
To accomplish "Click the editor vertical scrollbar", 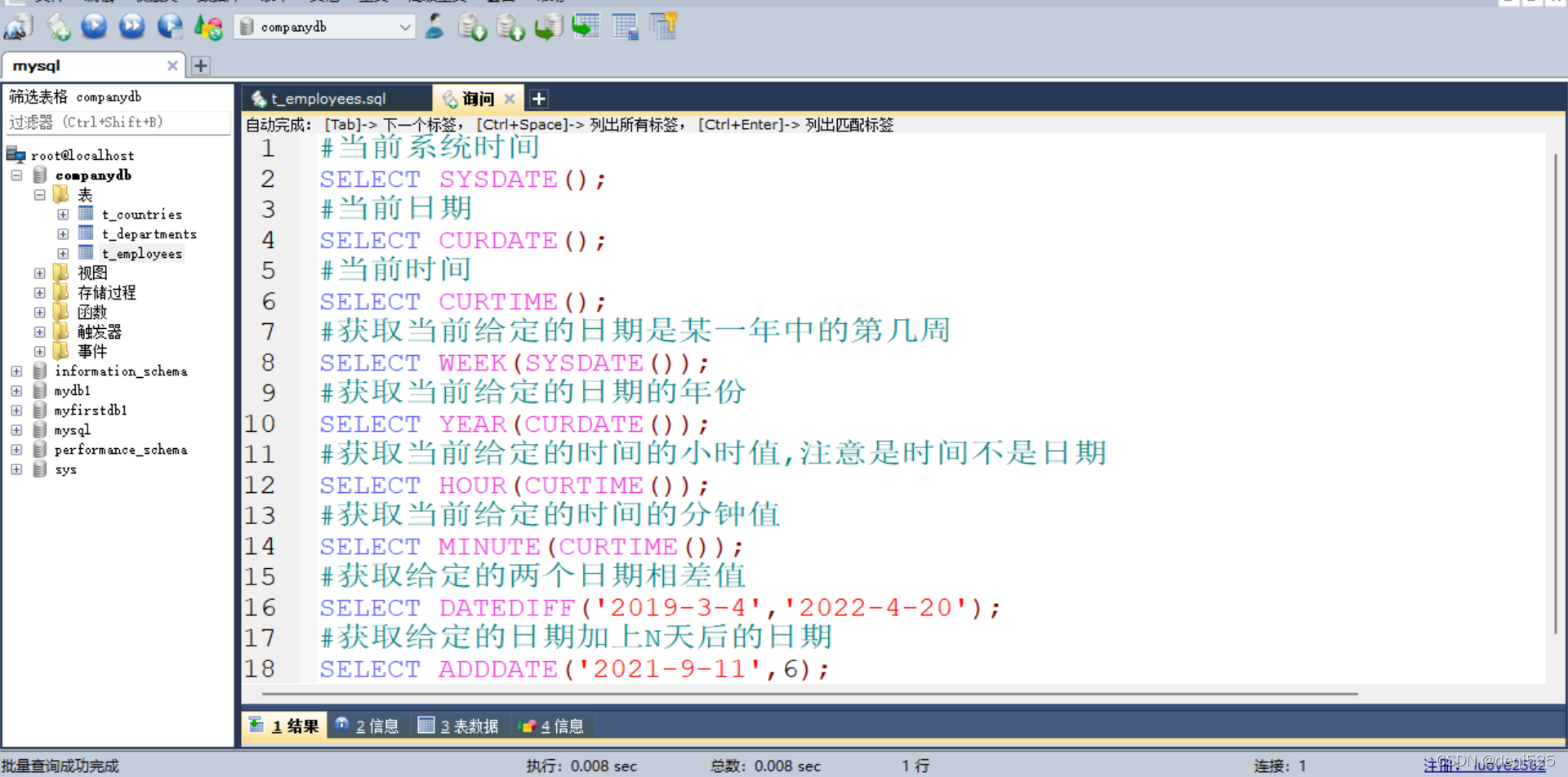I will pyautogui.click(x=1556, y=392).
